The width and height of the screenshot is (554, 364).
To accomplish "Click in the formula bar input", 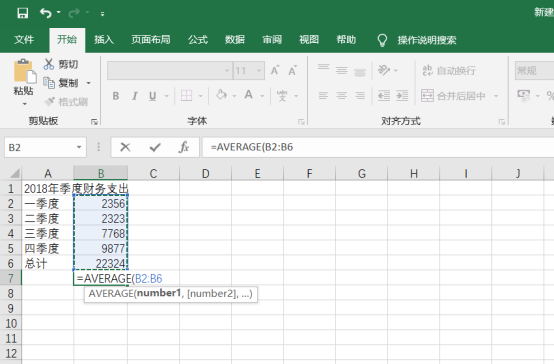I will pos(378,147).
